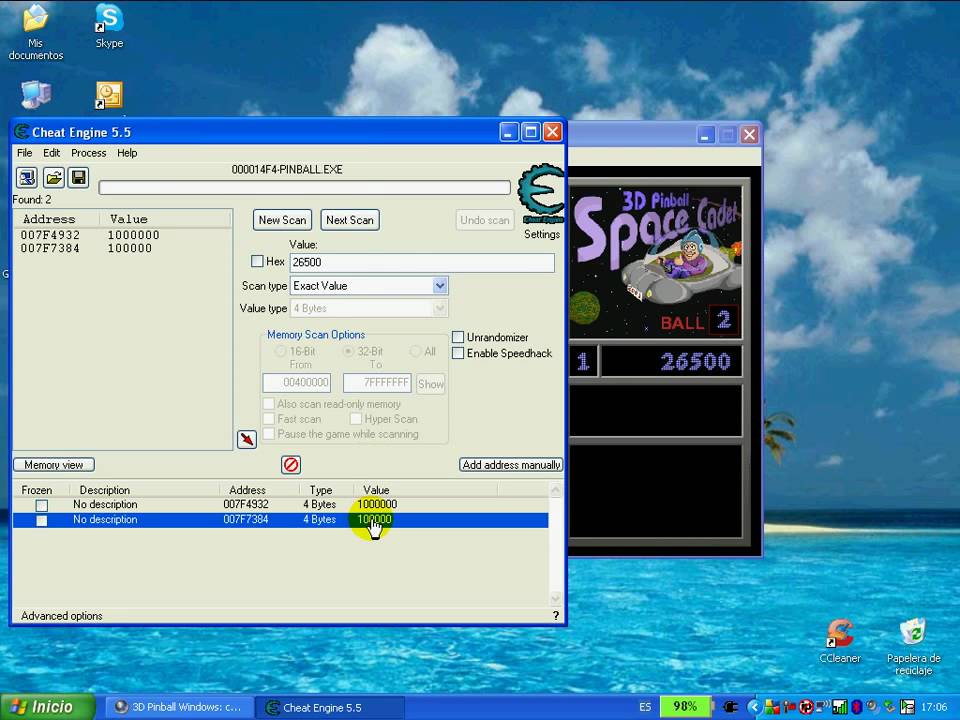Viewport: 960px width, 720px height.
Task: Open the Process menu
Action: [x=89, y=153]
